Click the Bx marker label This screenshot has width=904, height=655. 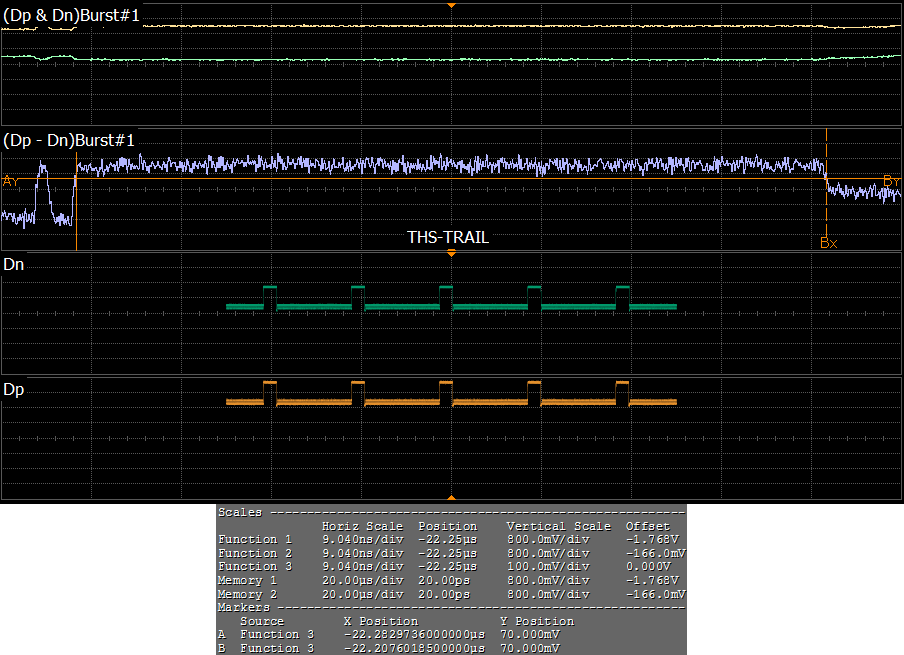click(x=828, y=242)
